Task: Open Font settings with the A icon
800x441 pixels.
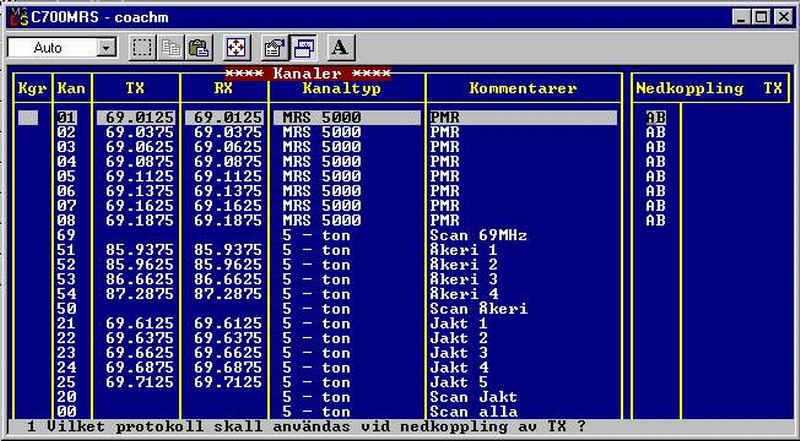Action: pyautogui.click(x=339, y=47)
